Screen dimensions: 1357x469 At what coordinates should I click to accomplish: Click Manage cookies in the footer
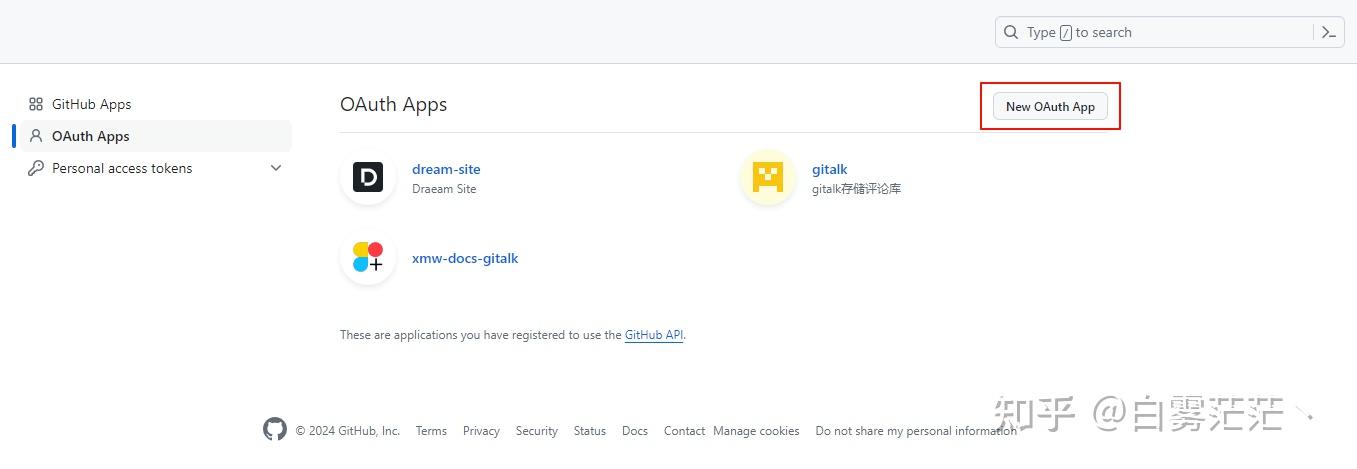(x=756, y=431)
